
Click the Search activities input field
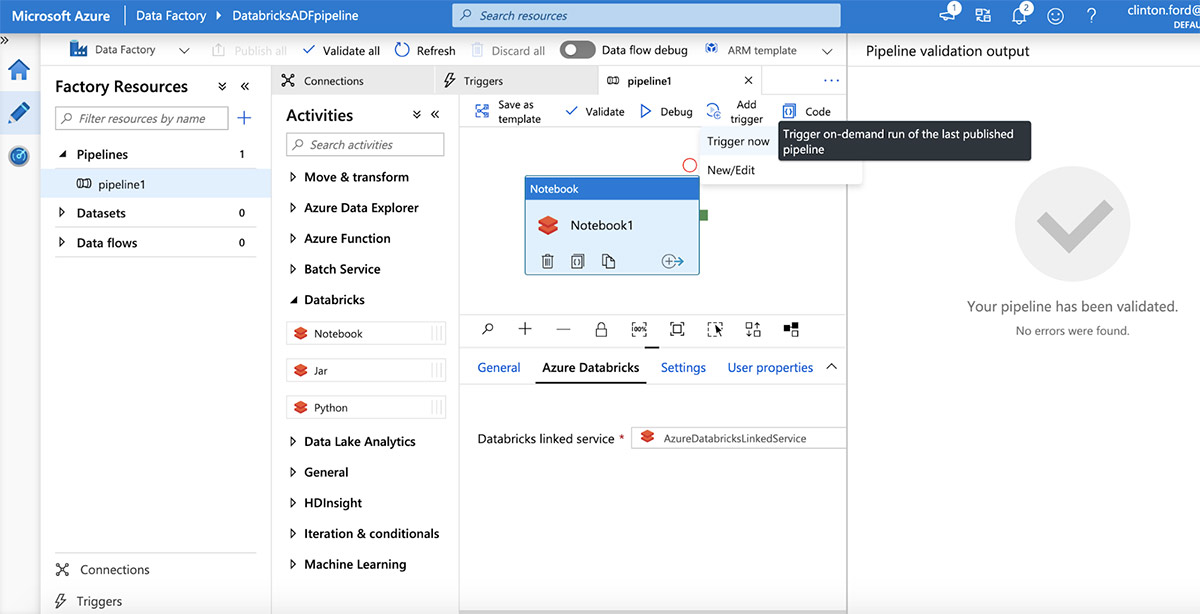tap(366, 145)
